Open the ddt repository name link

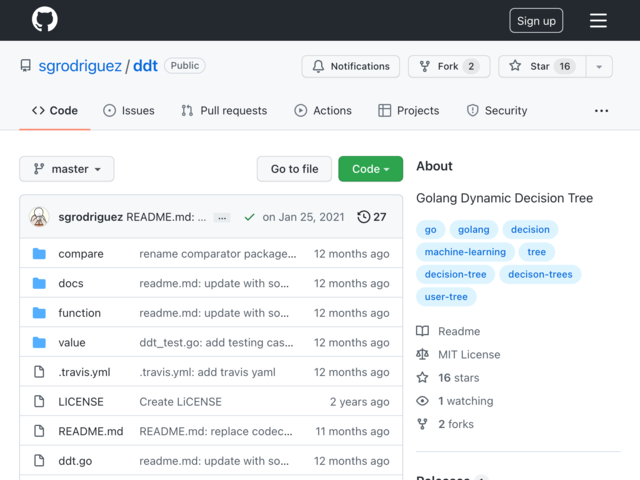[x=145, y=66]
